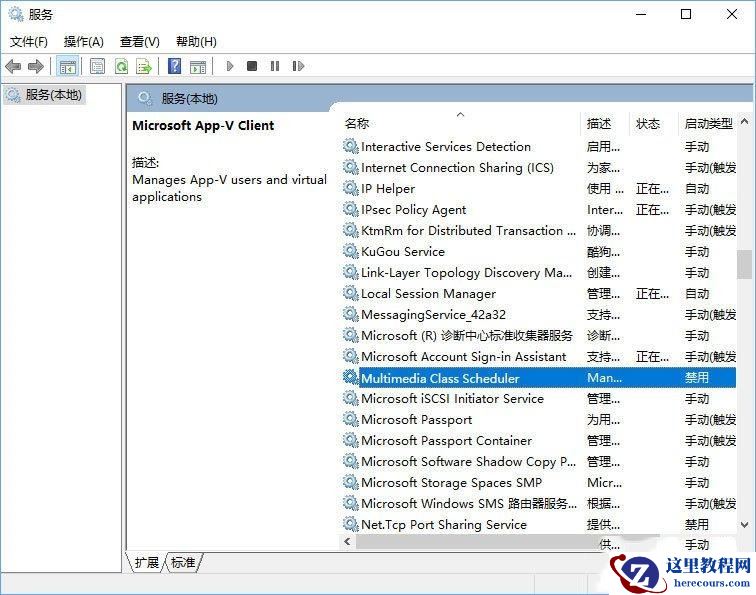This screenshot has height=595, width=756.
Task: Click the Refresh toolbar icon
Action: (x=121, y=66)
